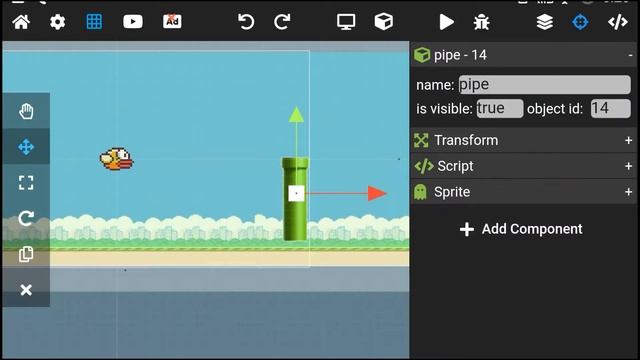Select the hand pan tool

26,111
